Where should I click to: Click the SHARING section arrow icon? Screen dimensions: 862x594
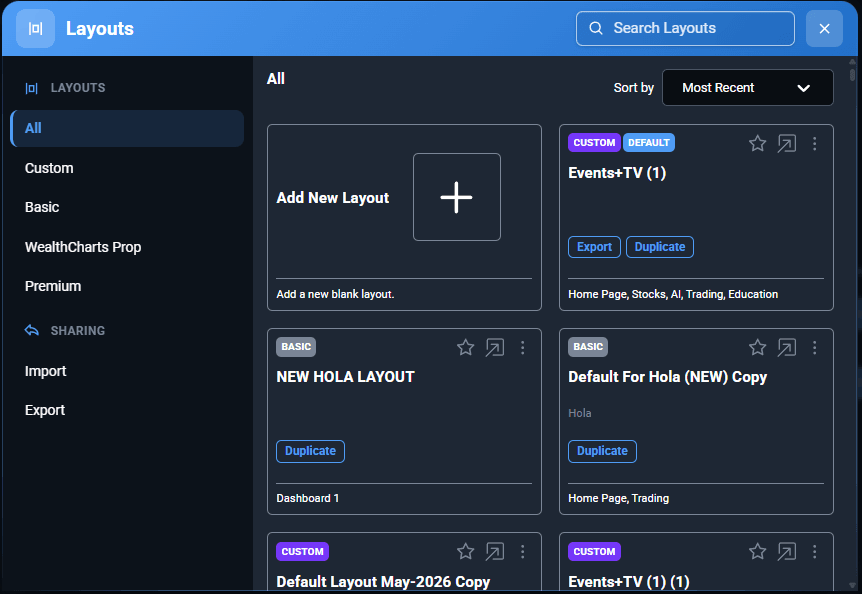[31, 330]
